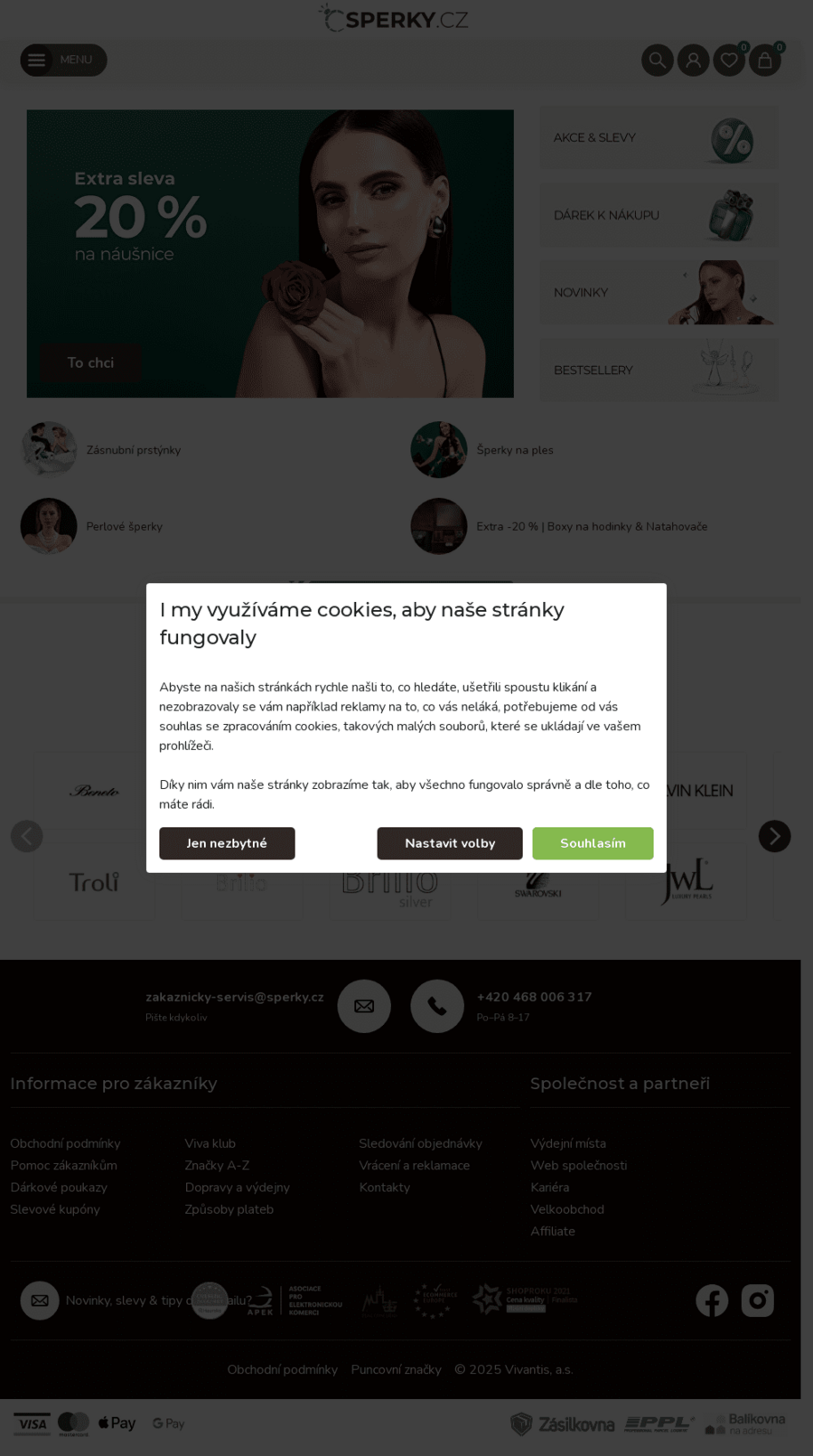Show next brands with right arrow

click(774, 836)
